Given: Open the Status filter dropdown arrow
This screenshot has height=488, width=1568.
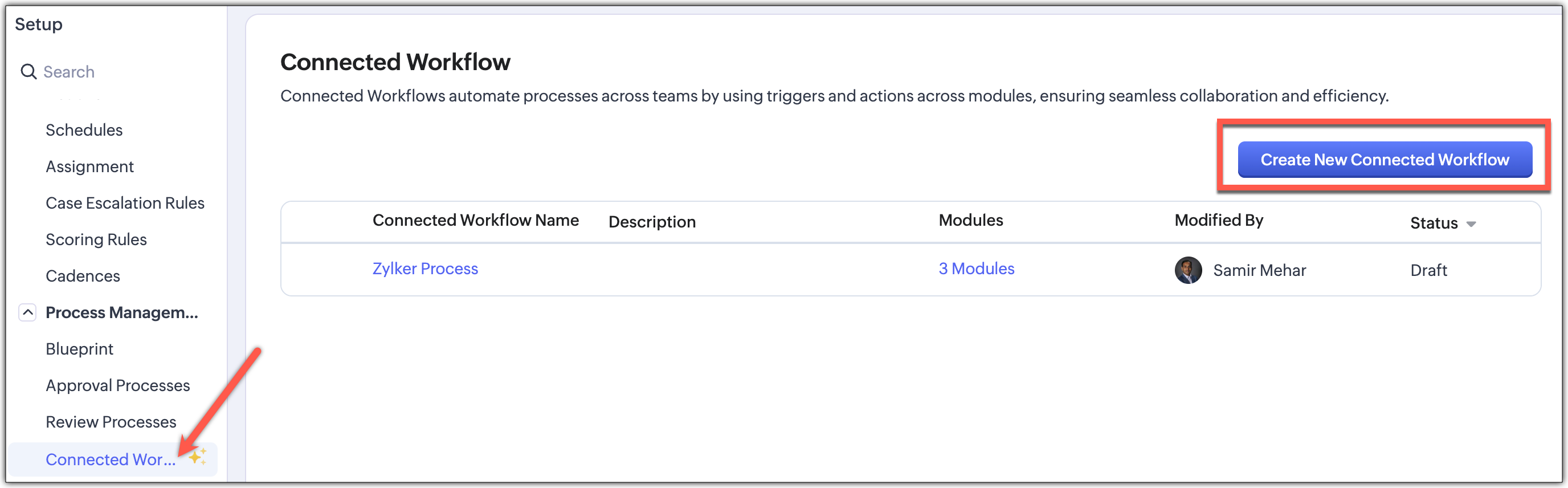Looking at the screenshot, I should (x=1471, y=224).
